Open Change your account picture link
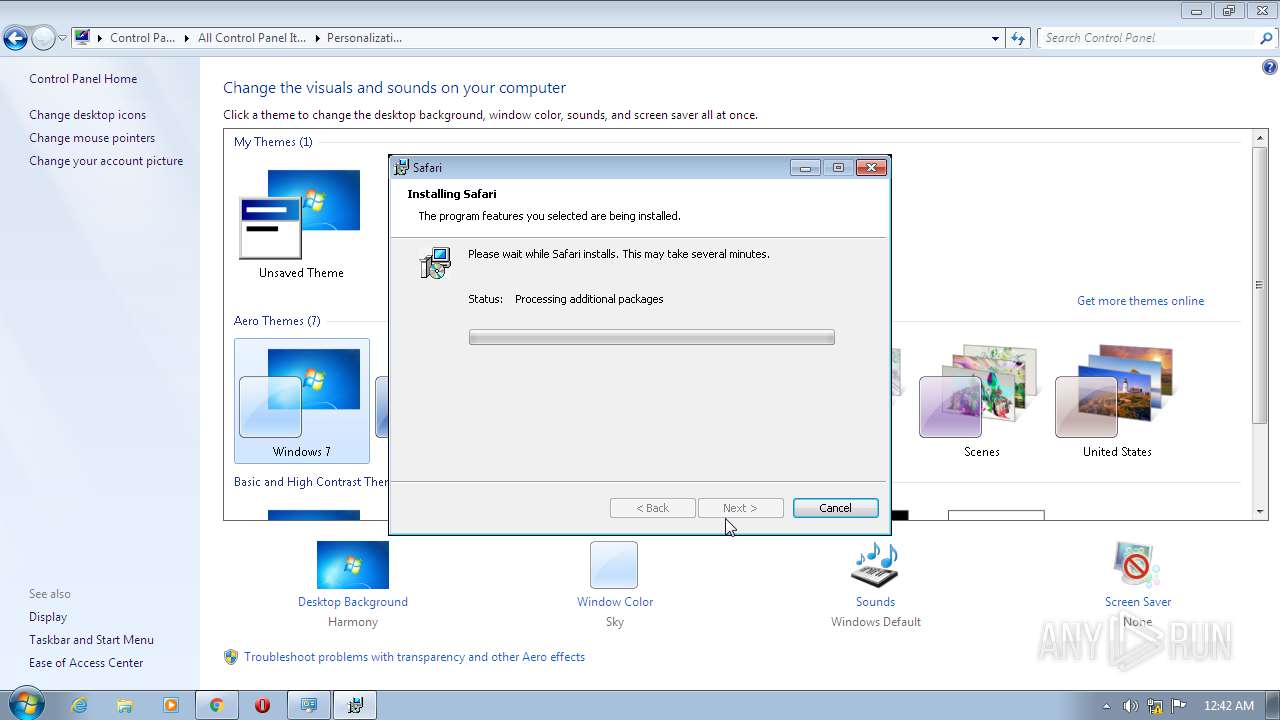Screen dimensions: 1280x720 coord(106,161)
